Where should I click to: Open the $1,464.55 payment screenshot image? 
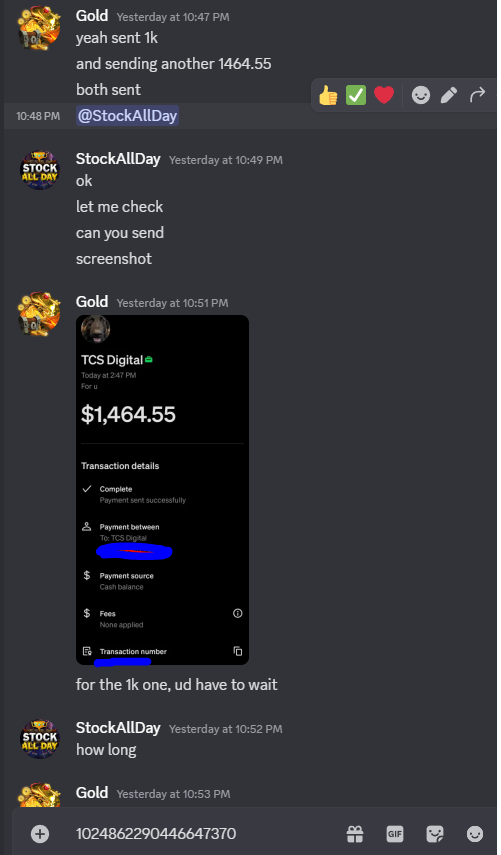[x=162, y=490]
